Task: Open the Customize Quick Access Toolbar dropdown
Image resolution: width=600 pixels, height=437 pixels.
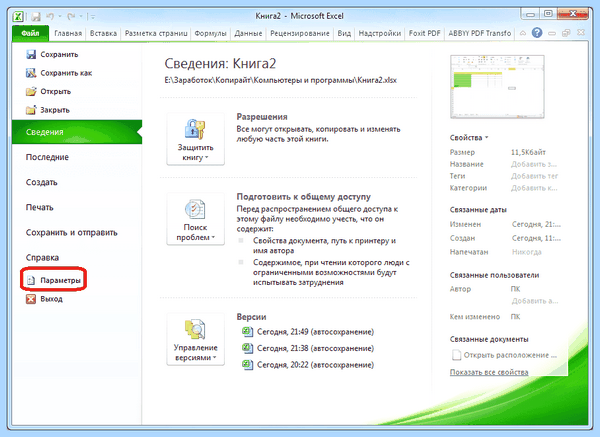Action: [x=91, y=16]
